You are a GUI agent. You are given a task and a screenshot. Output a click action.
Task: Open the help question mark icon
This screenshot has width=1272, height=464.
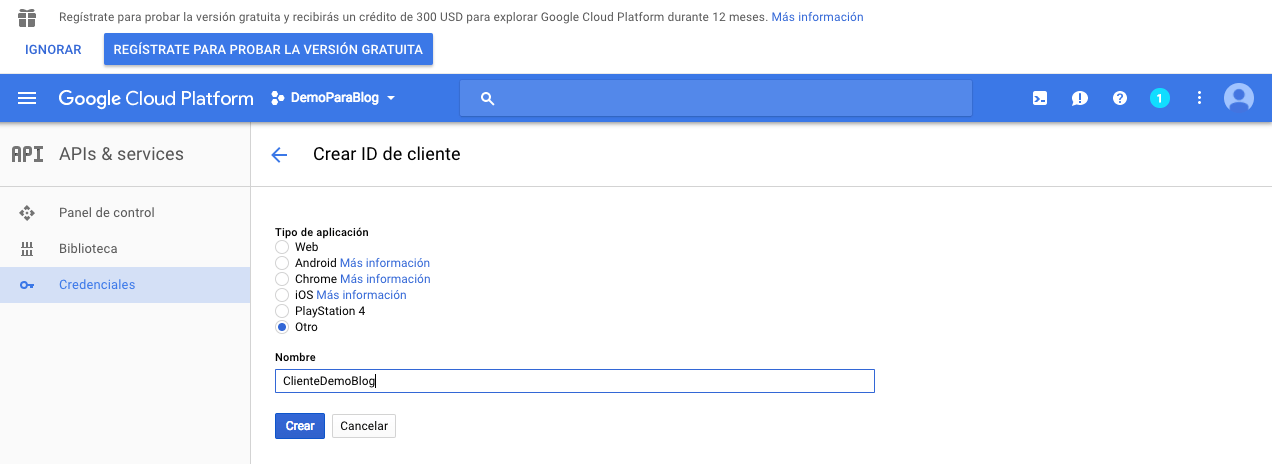pyautogui.click(x=1120, y=98)
